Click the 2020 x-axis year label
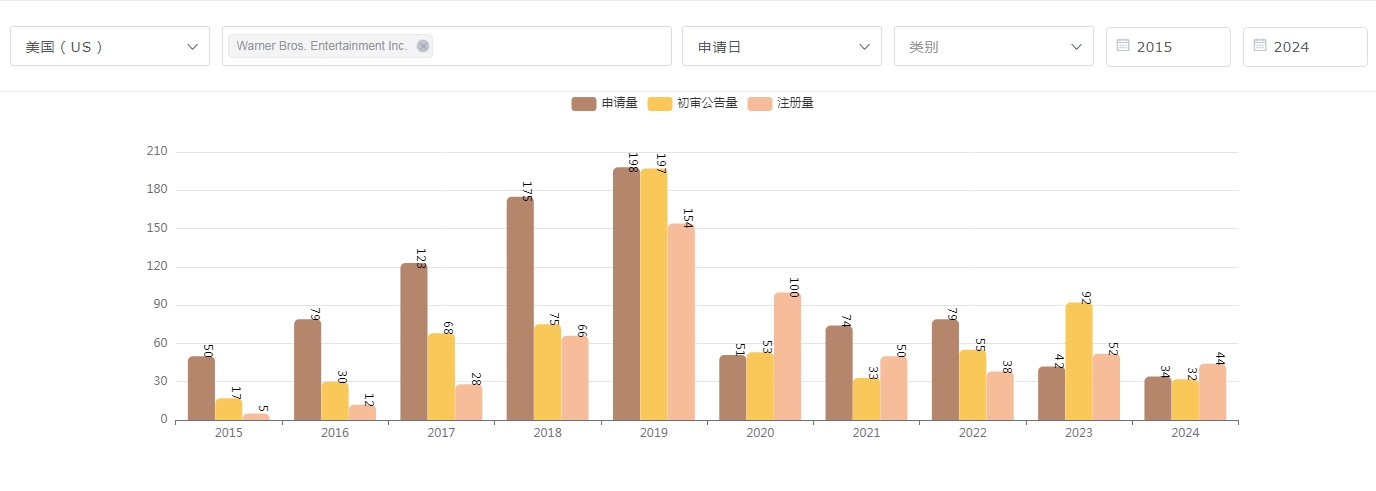The image size is (1376, 491). (760, 433)
